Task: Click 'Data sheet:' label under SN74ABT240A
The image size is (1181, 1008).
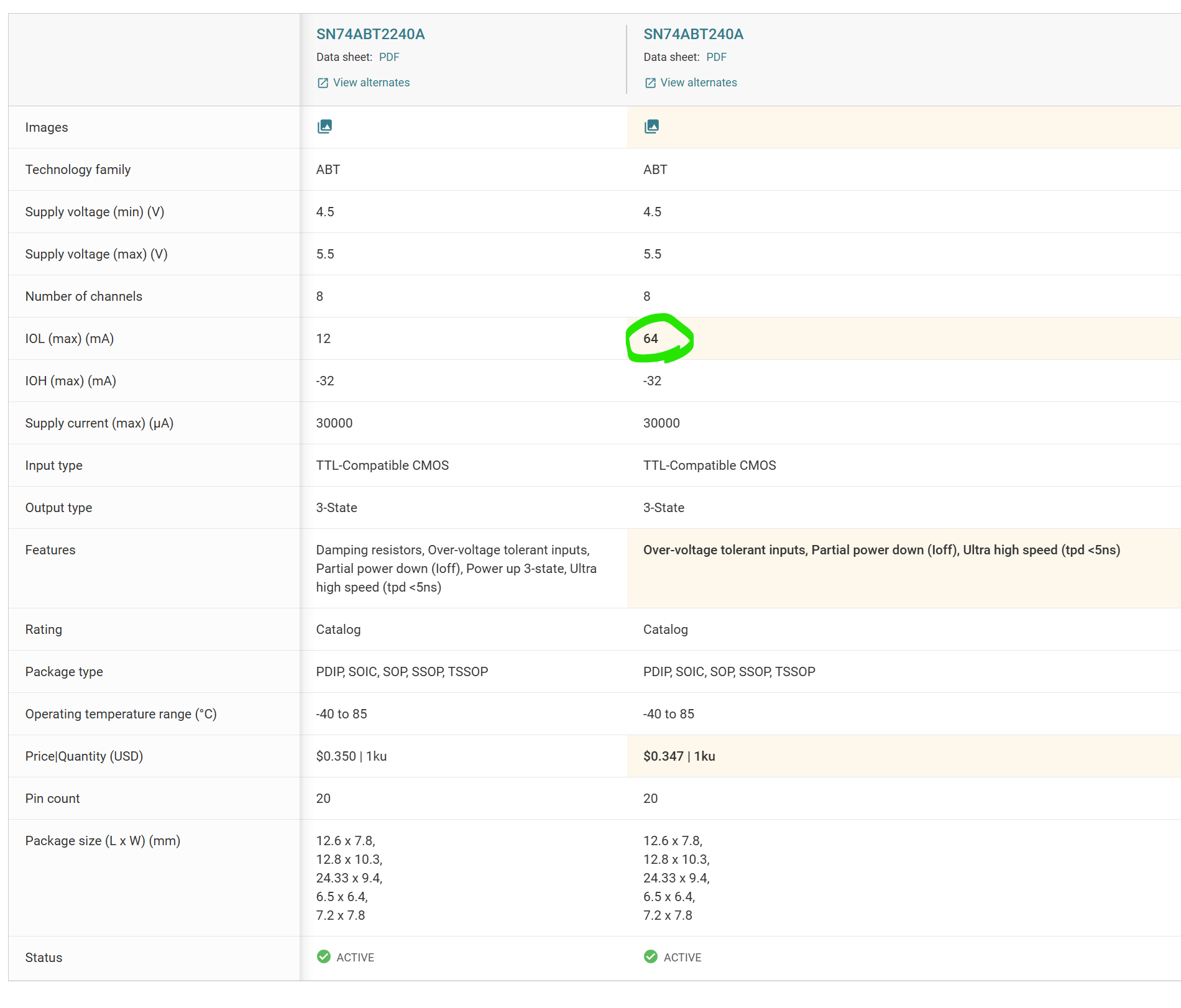Action: pos(671,57)
